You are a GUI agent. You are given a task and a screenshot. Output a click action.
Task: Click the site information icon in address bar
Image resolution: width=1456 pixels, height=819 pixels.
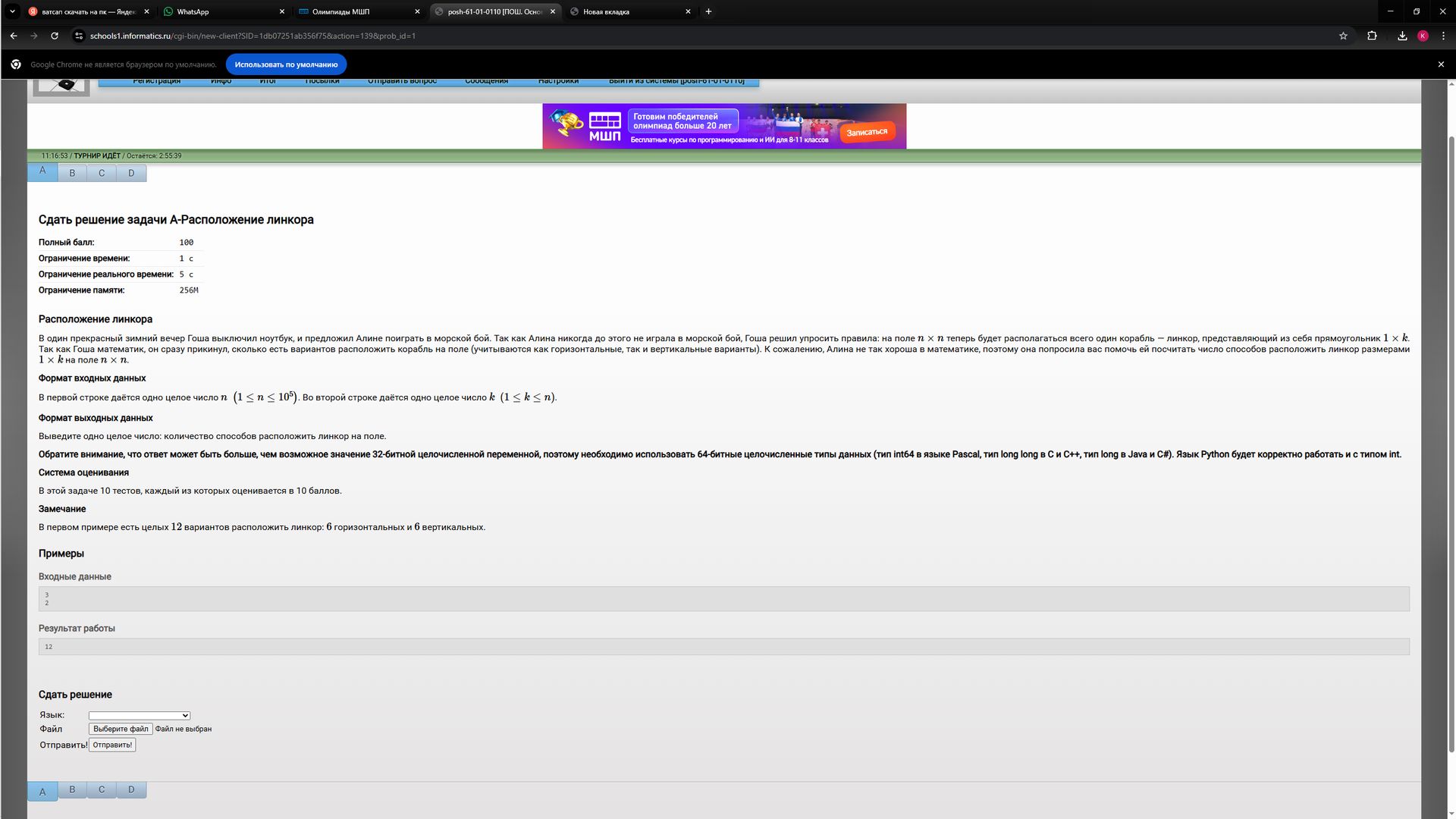(x=79, y=36)
